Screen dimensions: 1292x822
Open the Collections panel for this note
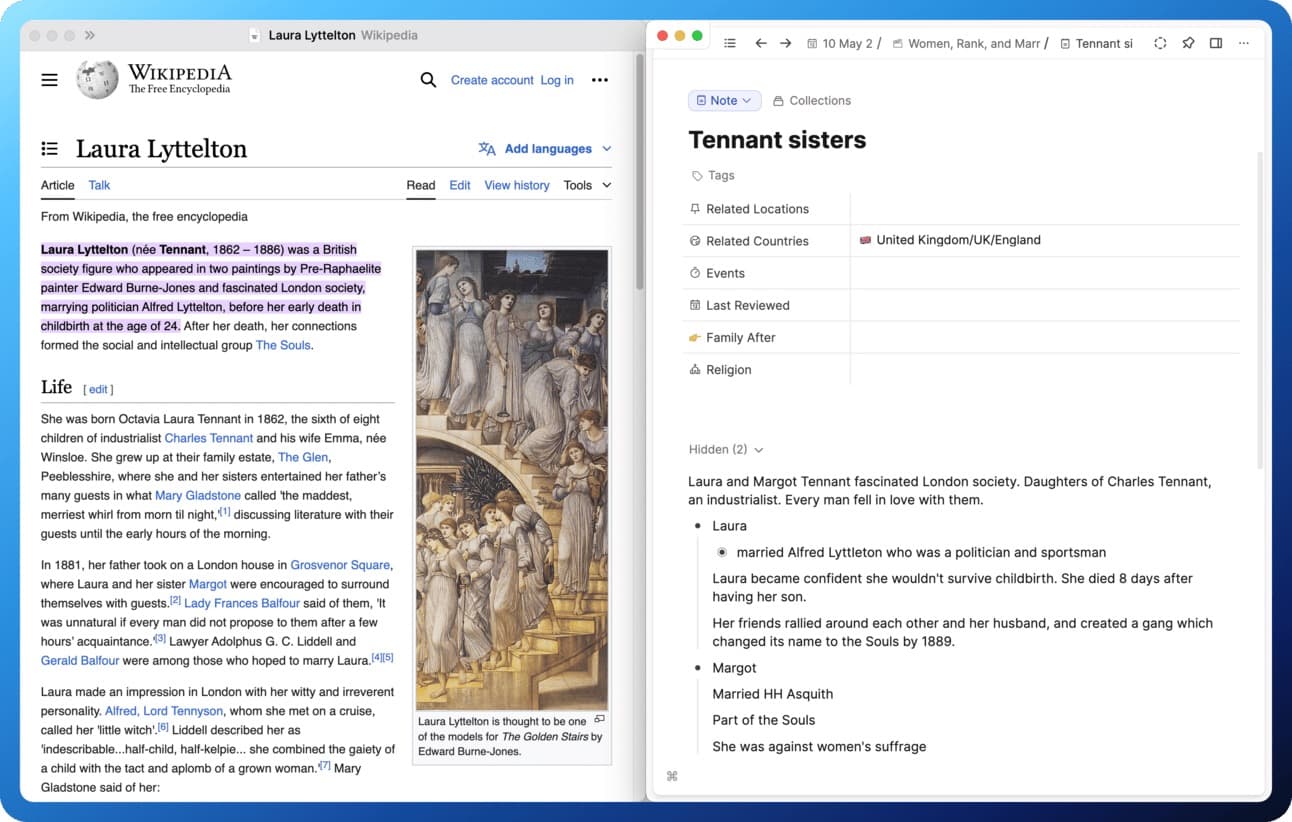811,100
